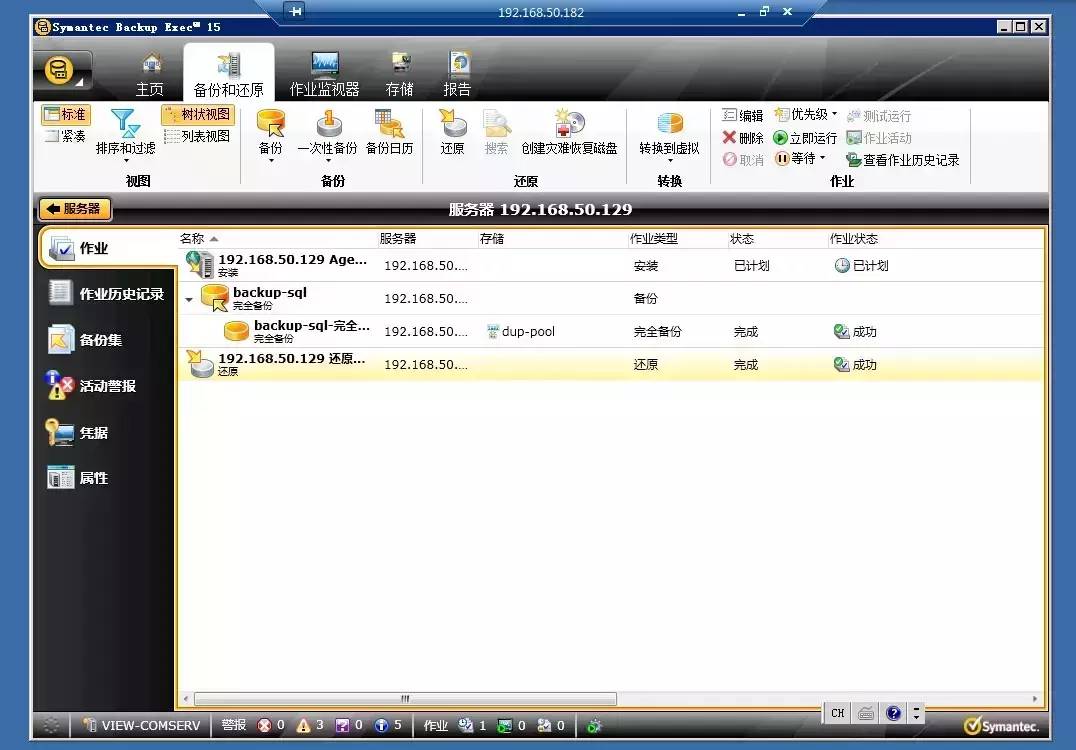
Task: Click the active jobs count icon
Action: pyautogui.click(x=466, y=725)
